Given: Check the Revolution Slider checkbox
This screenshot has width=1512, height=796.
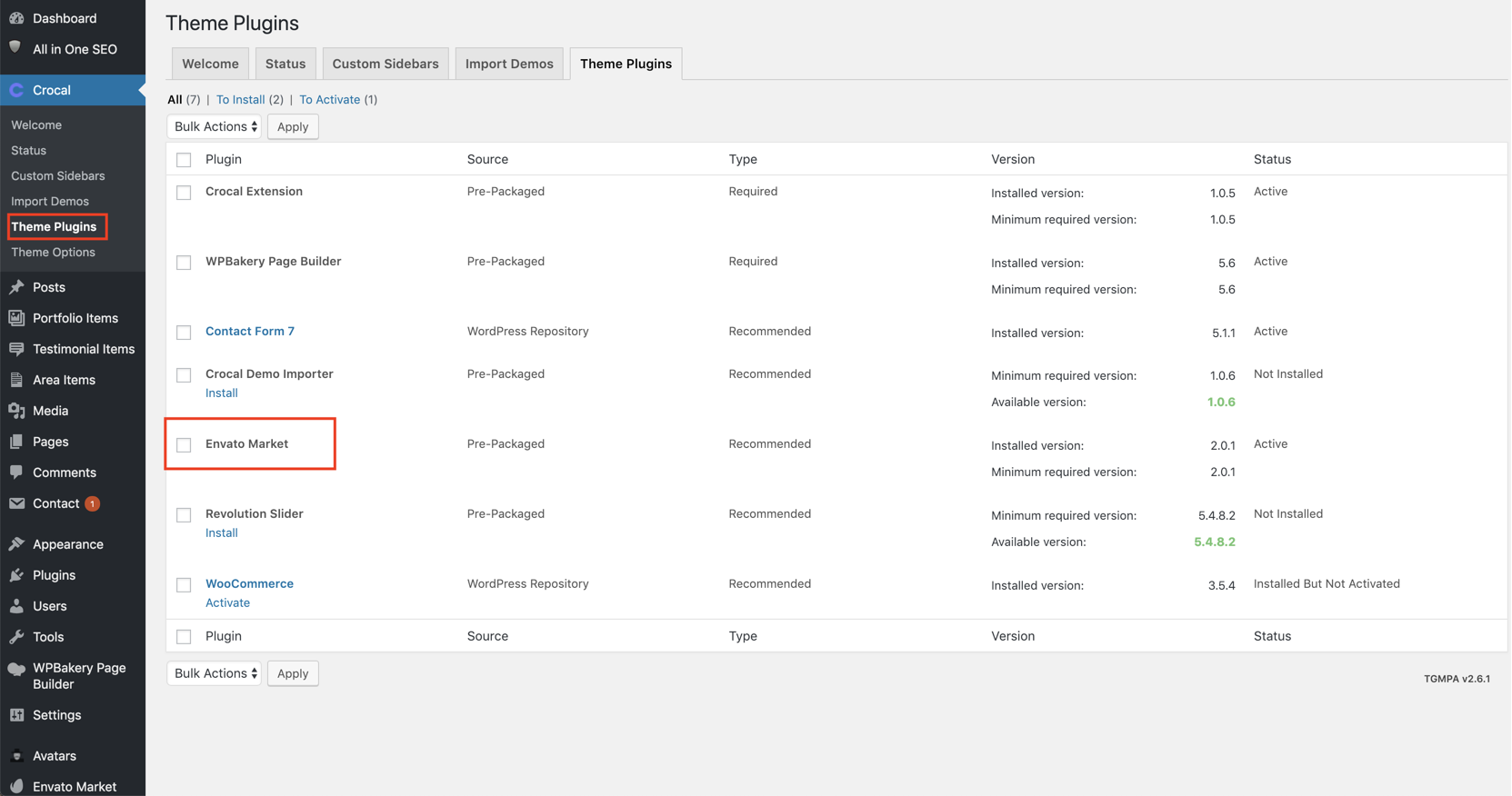Looking at the screenshot, I should click(x=184, y=515).
